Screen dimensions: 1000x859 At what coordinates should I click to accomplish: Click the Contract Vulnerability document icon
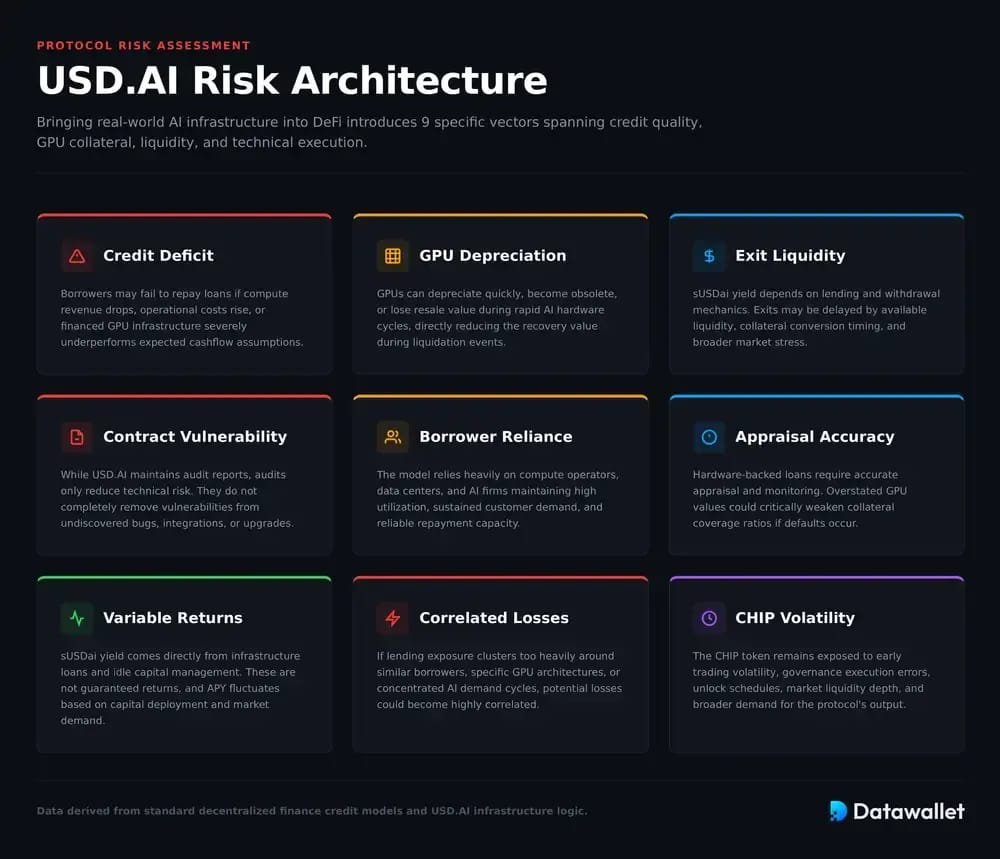pos(77,437)
